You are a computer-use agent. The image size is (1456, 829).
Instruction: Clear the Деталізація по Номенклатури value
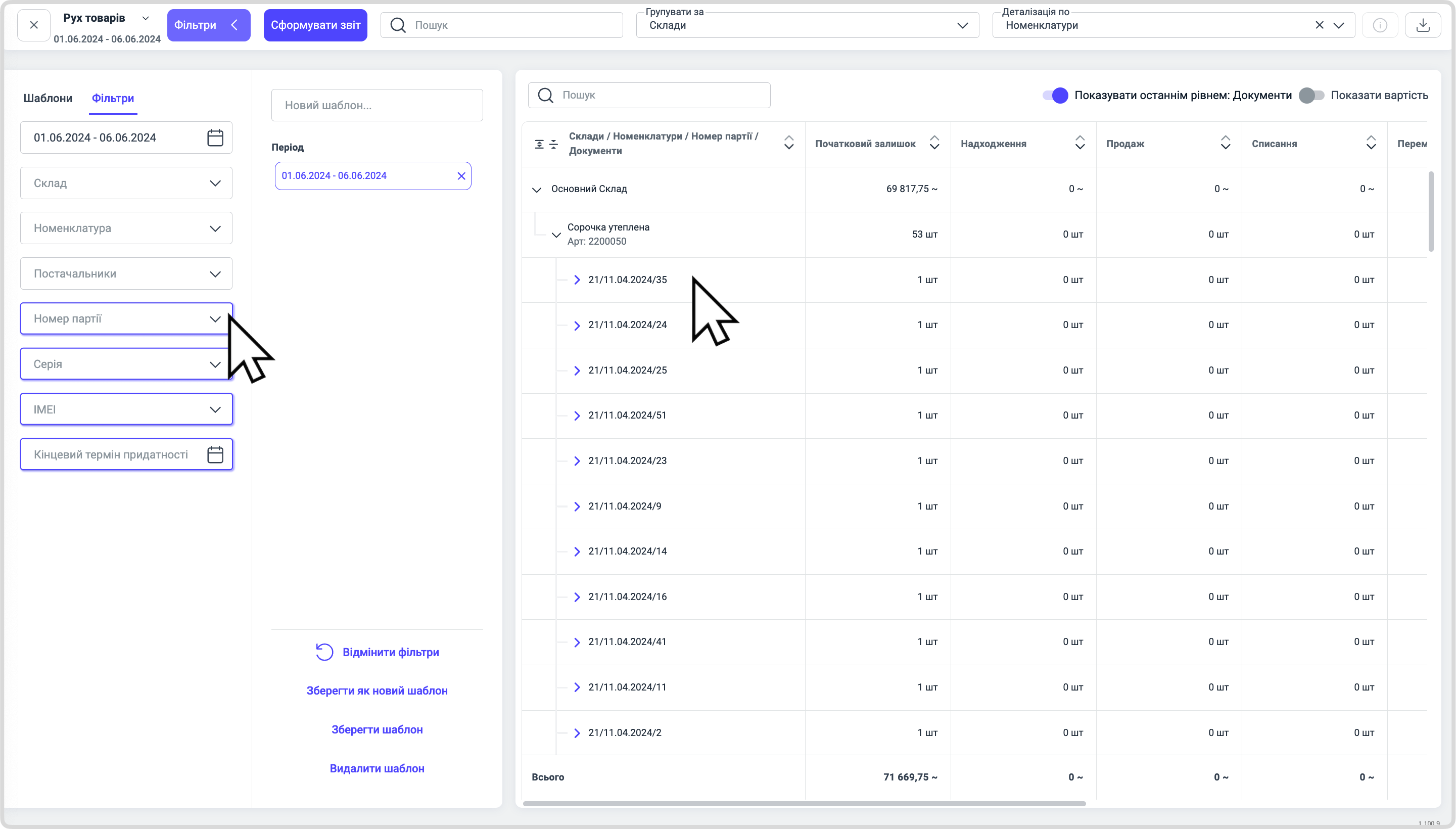coord(1319,25)
